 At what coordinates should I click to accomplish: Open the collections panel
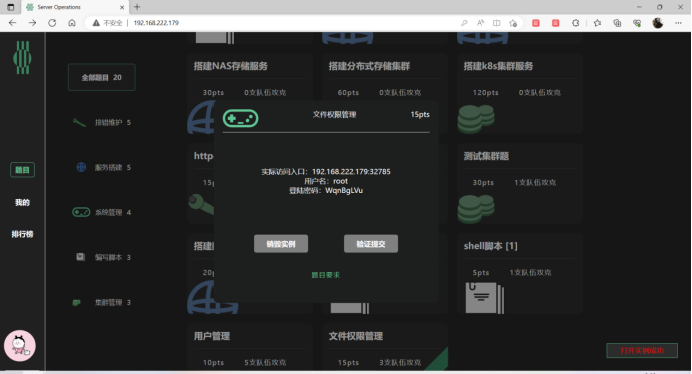pos(617,23)
